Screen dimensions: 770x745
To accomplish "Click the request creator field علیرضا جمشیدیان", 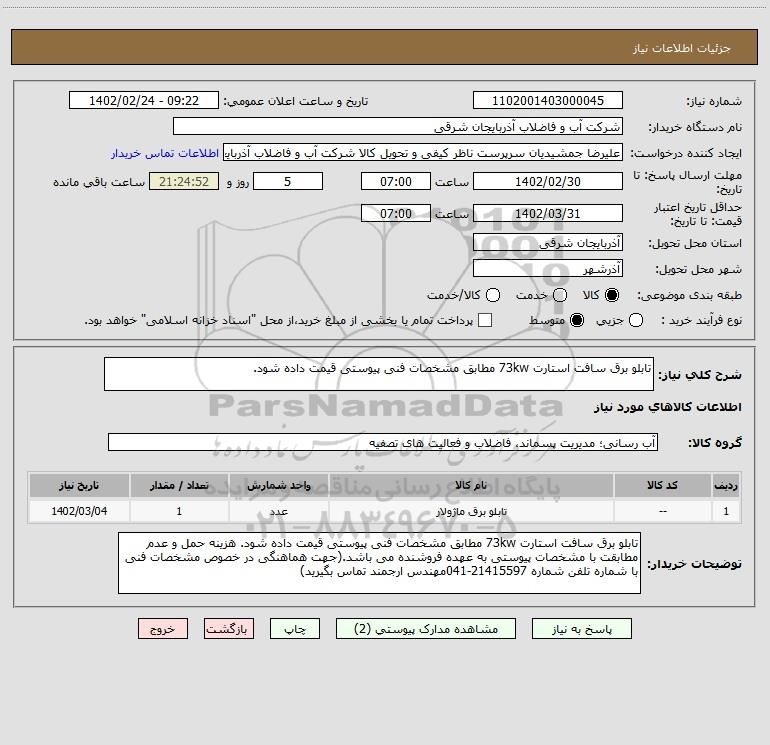I will click(x=423, y=153).
